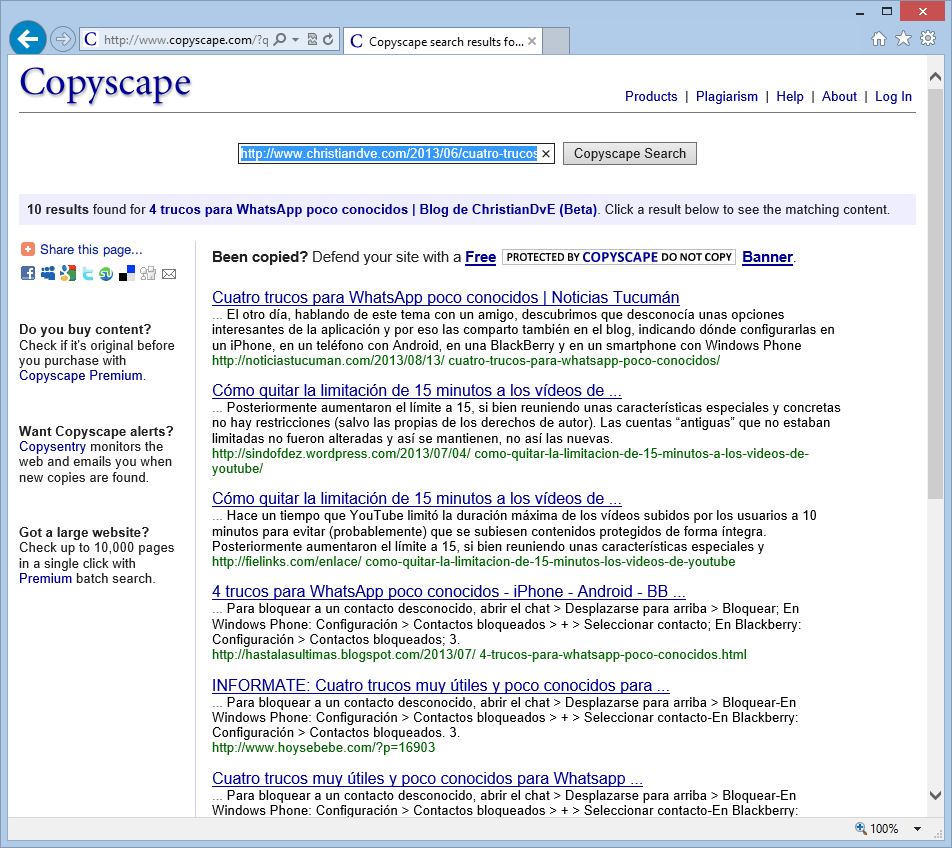The width and height of the screenshot is (952, 848).
Task: Open the '4 trucos para WhatsApp' source page link
Action: 373,209
